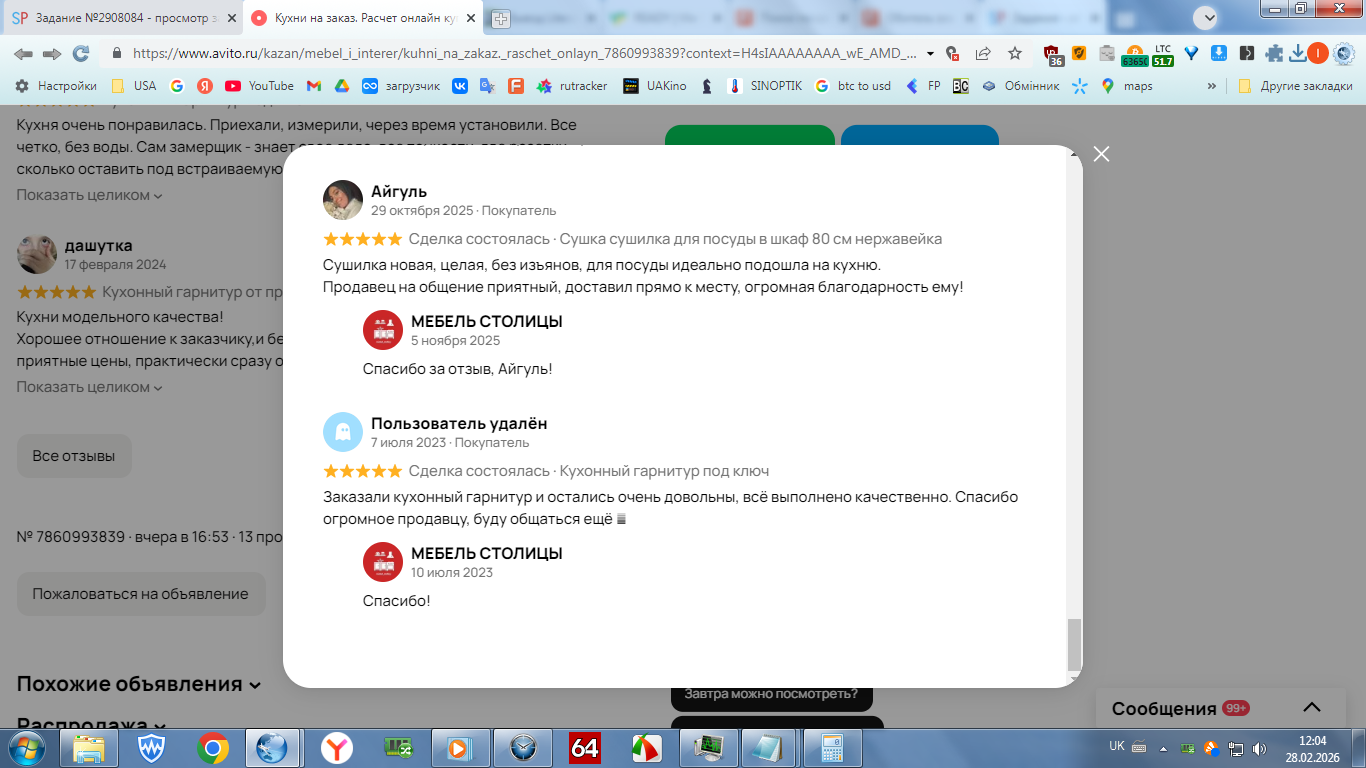Open rutracker bookmark

click(572, 86)
